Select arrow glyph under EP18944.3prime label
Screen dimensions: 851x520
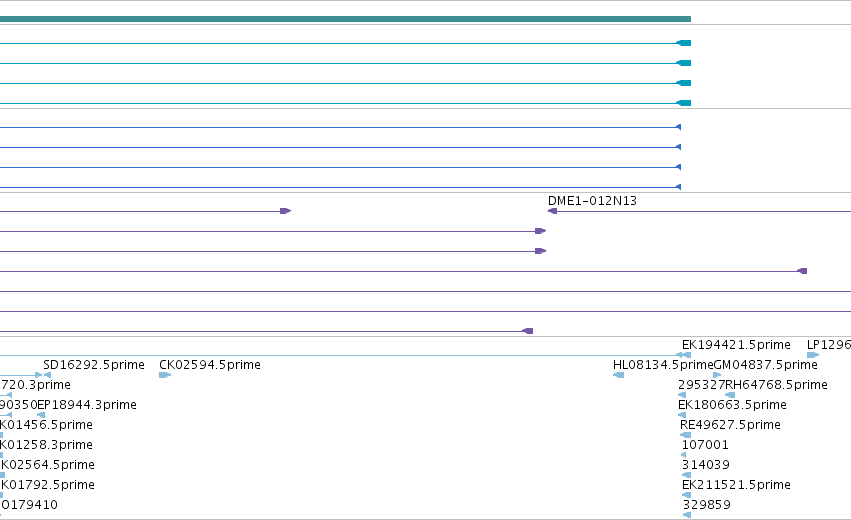[x=41, y=415]
